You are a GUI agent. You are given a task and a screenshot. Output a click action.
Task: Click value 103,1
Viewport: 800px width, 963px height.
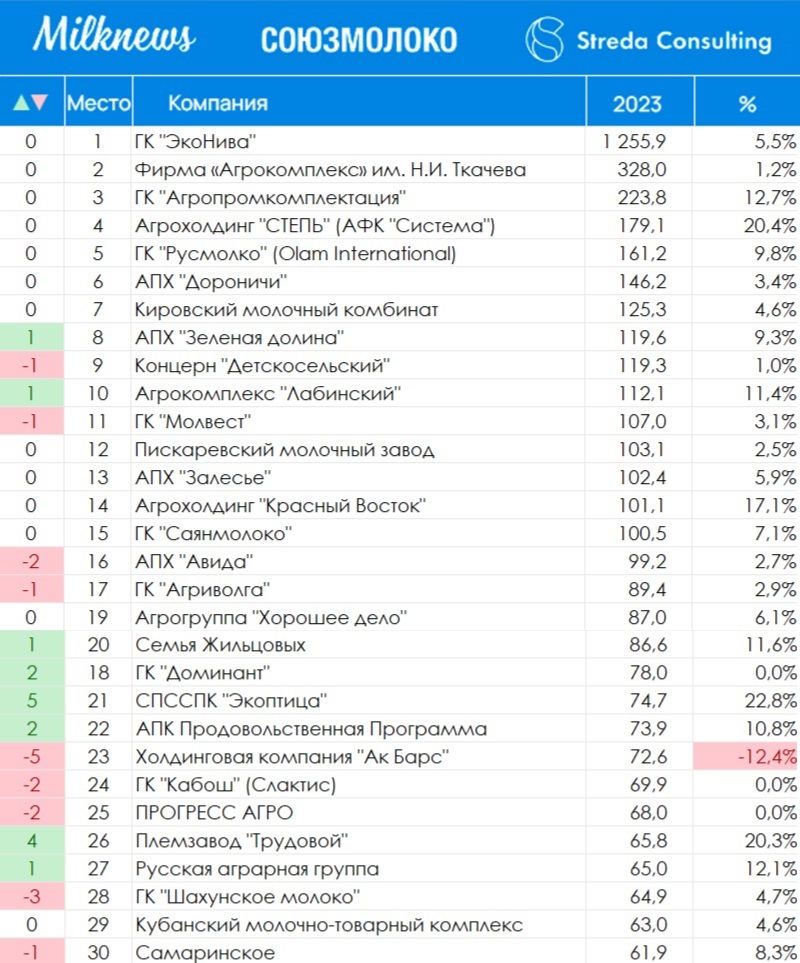pyautogui.click(x=642, y=450)
